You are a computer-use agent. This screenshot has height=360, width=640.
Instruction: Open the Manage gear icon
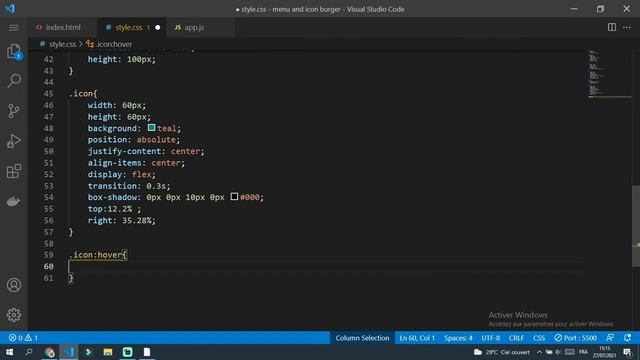[14, 315]
